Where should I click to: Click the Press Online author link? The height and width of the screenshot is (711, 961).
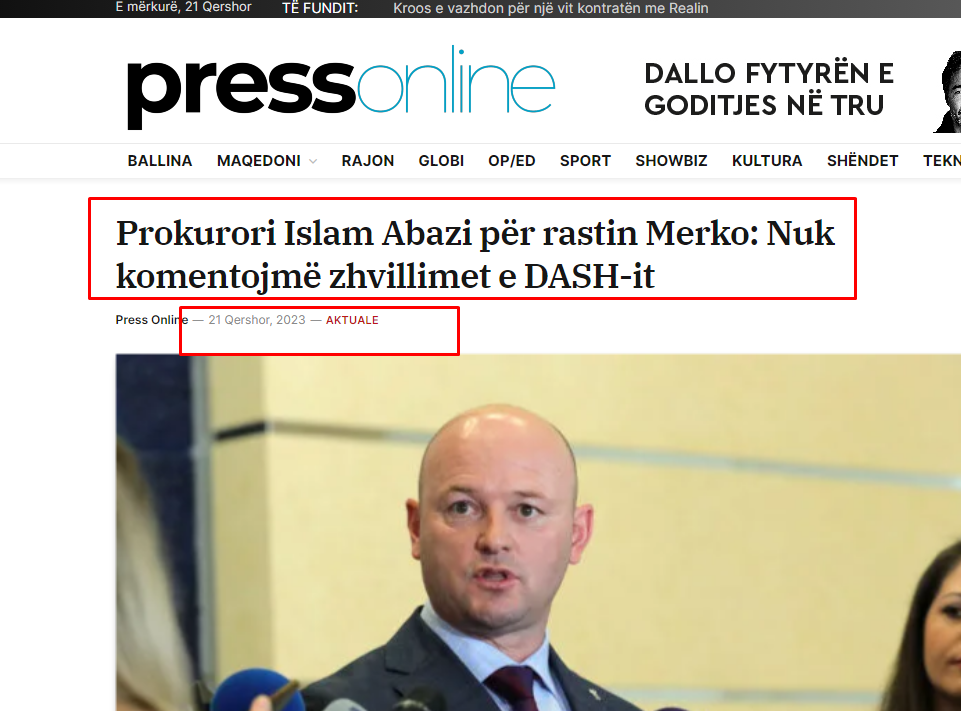point(152,320)
